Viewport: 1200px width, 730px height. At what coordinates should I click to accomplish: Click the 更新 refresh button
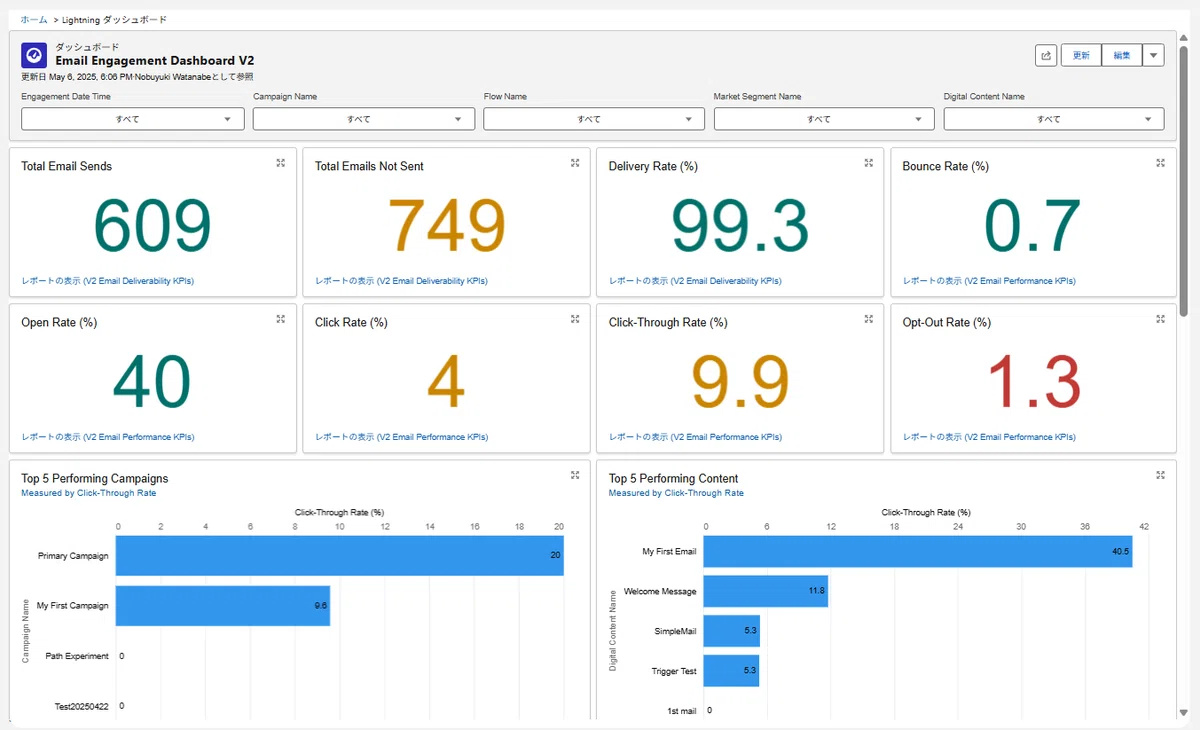click(x=1081, y=56)
